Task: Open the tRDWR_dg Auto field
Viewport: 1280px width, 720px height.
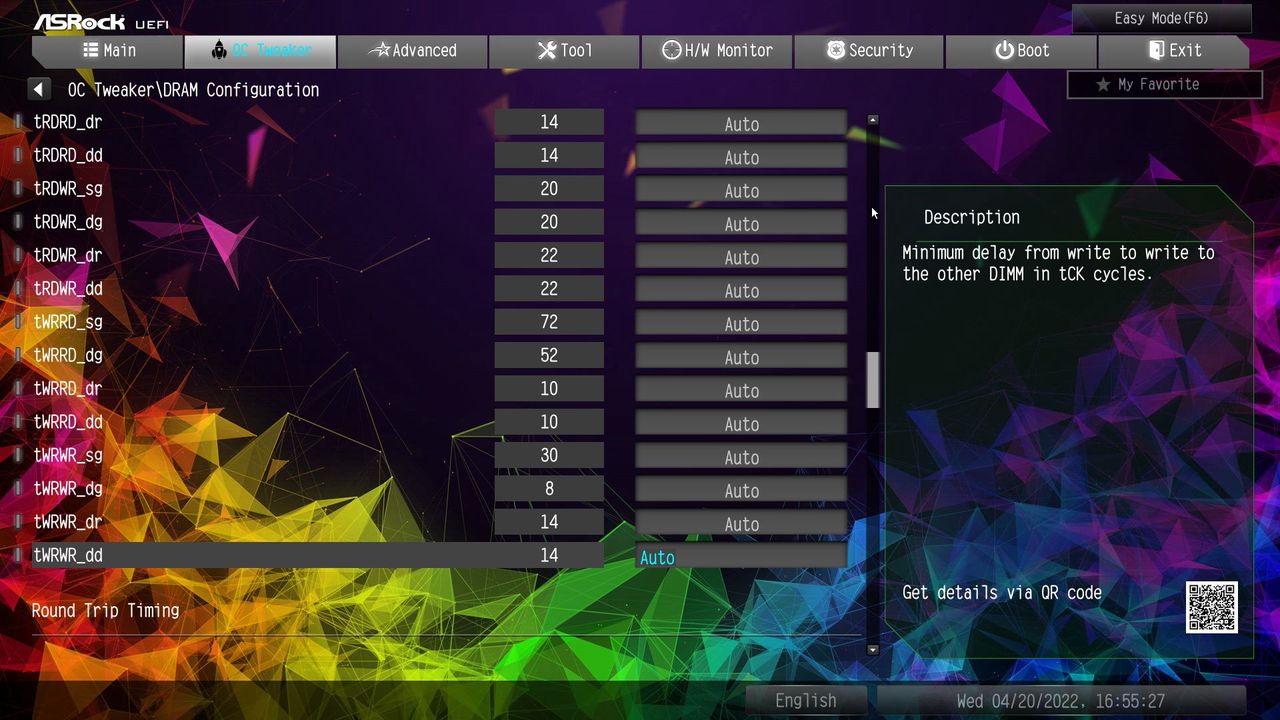Action: [x=741, y=224]
